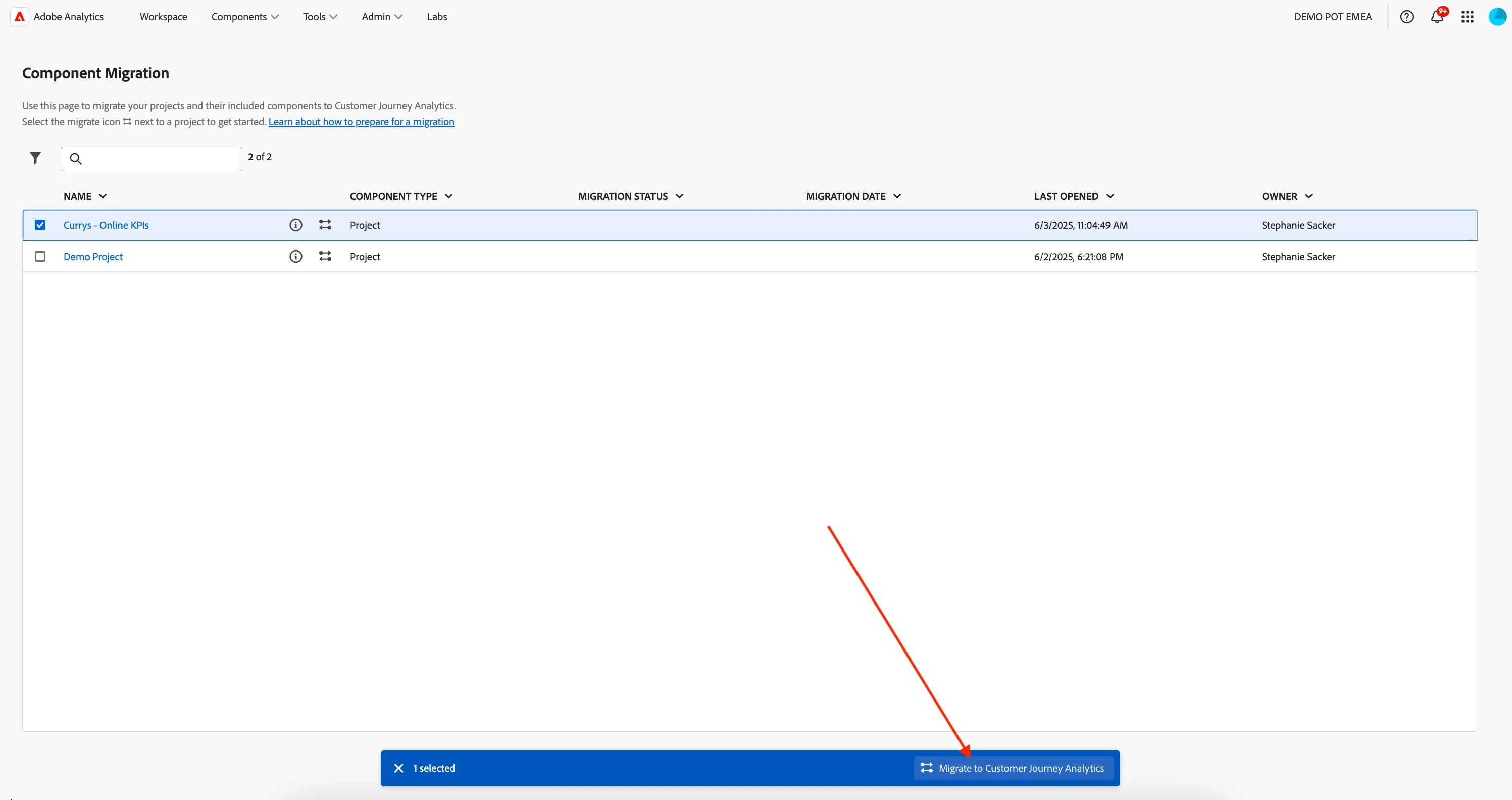Click migrate icon for Currys - Online KPIs
This screenshot has height=800, width=1512.
pos(325,225)
